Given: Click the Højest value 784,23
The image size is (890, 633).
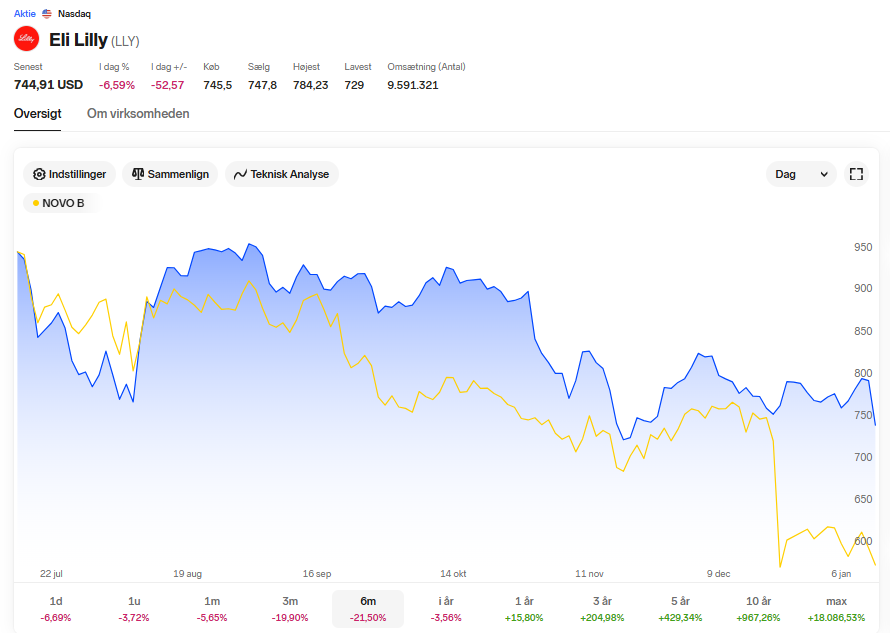Looking at the screenshot, I should click(x=310, y=85).
